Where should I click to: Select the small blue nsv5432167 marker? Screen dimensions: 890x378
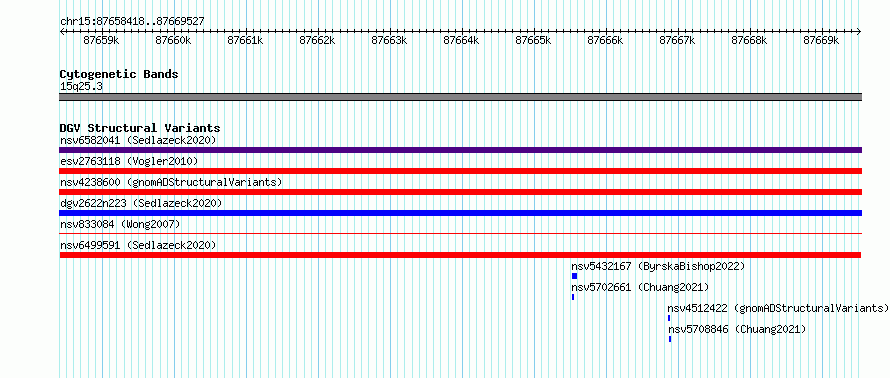[x=574, y=276]
